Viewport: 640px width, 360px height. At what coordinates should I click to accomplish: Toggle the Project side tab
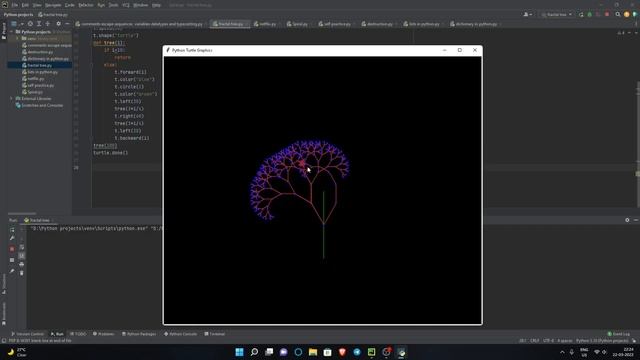(4, 31)
